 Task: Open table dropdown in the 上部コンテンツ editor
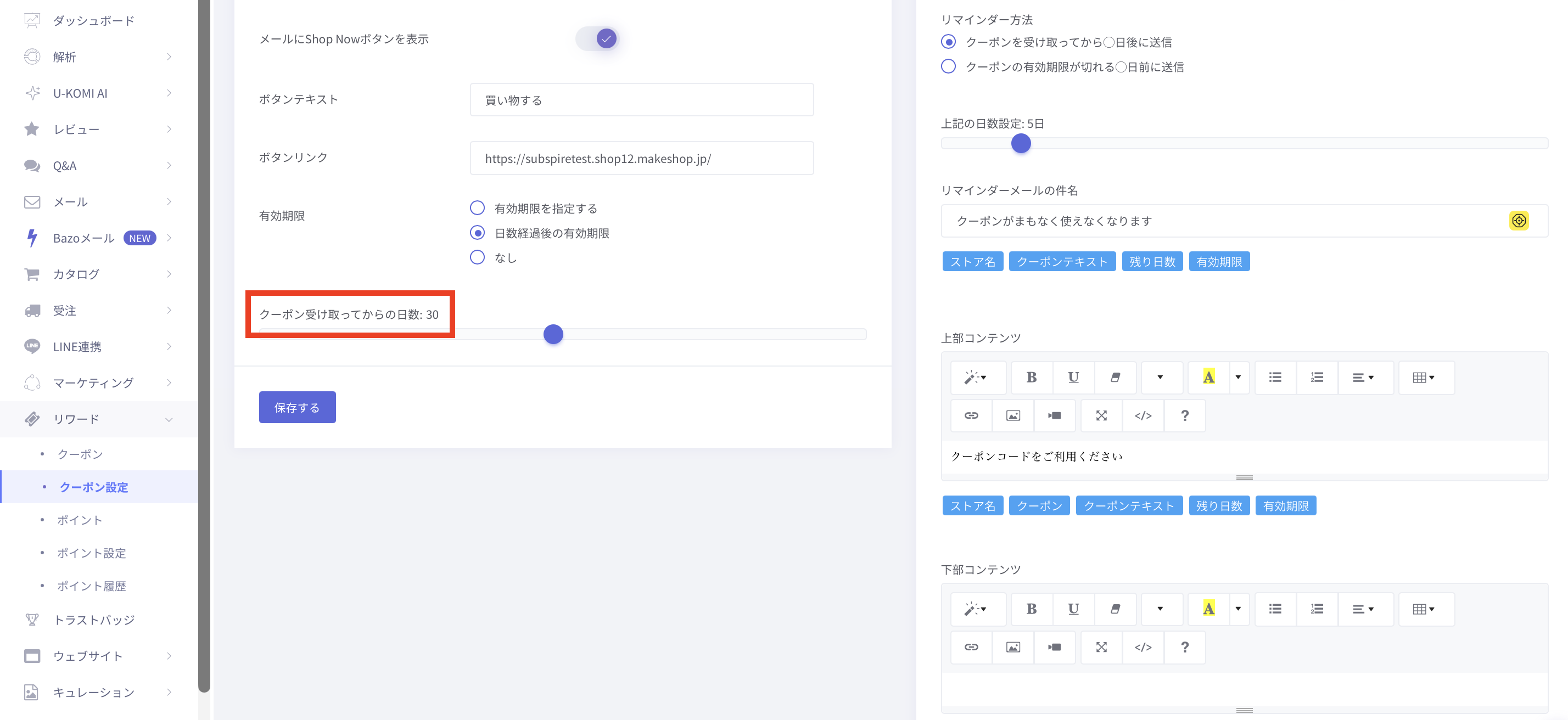coord(1423,378)
